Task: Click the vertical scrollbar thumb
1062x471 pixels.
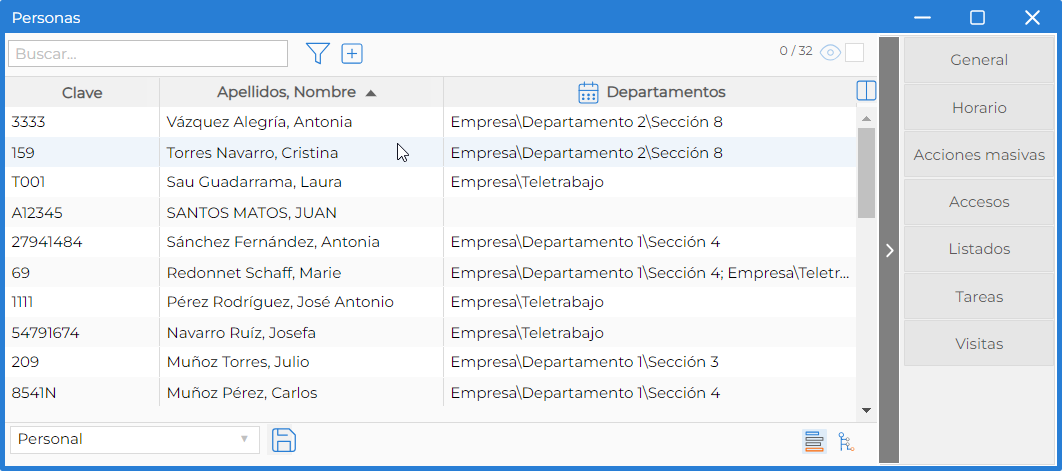Action: click(866, 173)
